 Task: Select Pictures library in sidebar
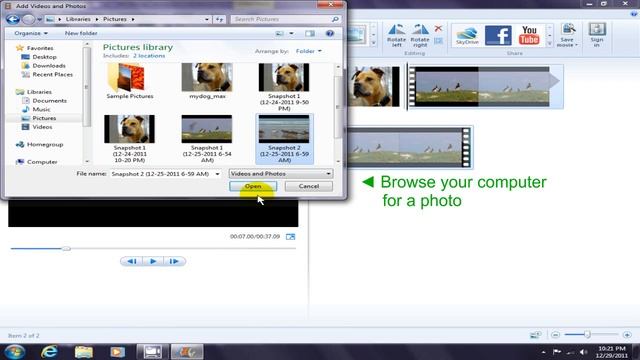pyautogui.click(x=44, y=118)
